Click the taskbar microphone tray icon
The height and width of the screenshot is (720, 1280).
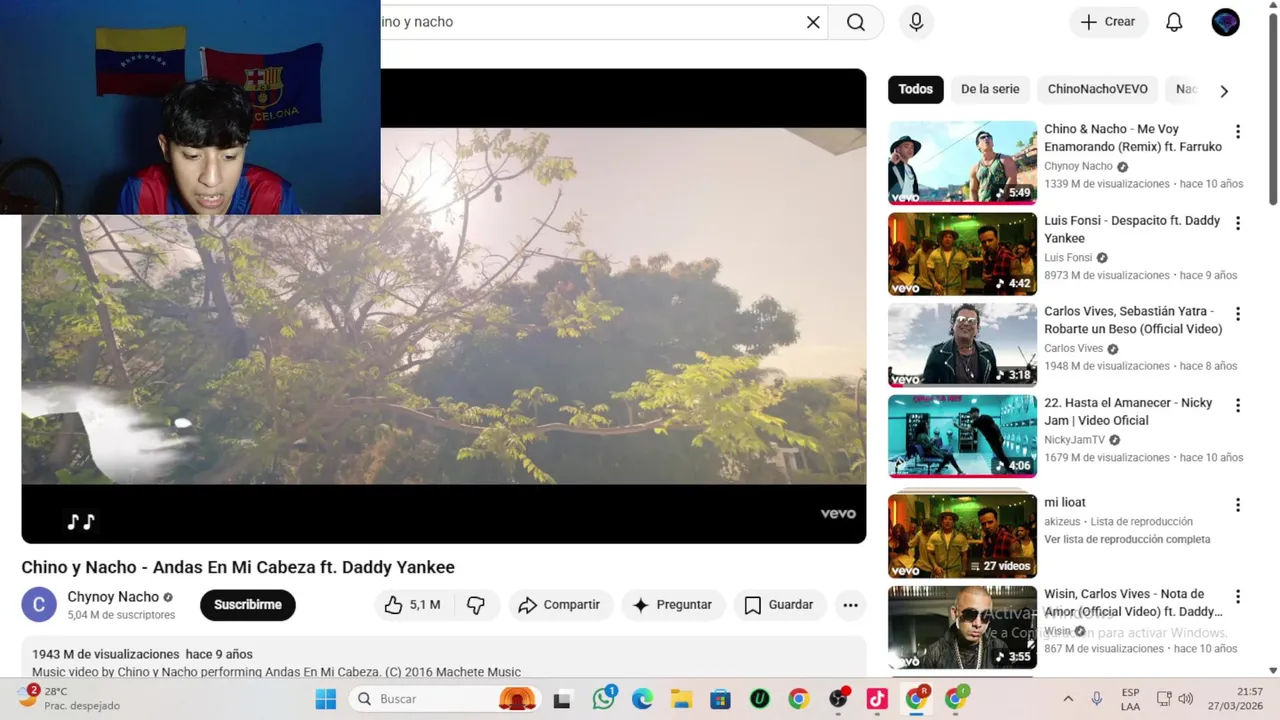click(1097, 699)
